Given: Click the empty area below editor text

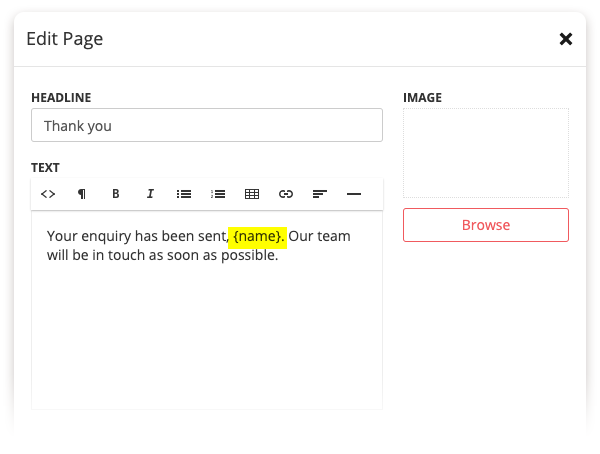Looking at the screenshot, I should point(207,340).
